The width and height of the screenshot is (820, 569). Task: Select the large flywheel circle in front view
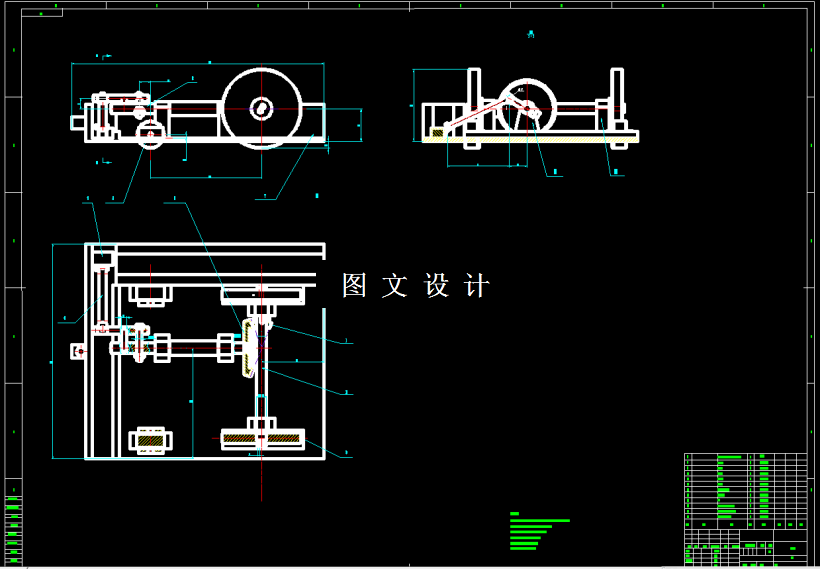click(262, 109)
